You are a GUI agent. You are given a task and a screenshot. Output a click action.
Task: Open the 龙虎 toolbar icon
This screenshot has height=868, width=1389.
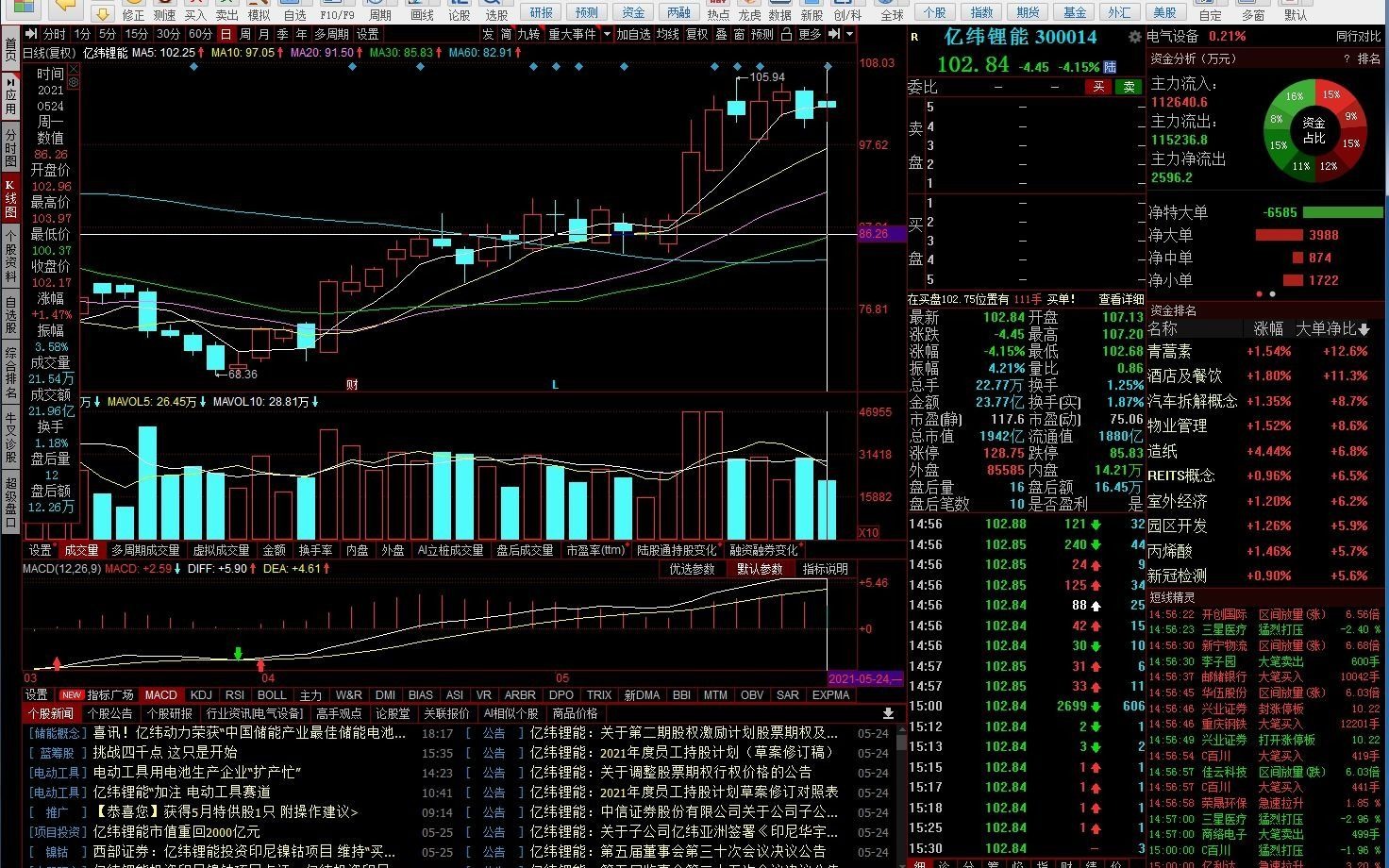point(749,11)
